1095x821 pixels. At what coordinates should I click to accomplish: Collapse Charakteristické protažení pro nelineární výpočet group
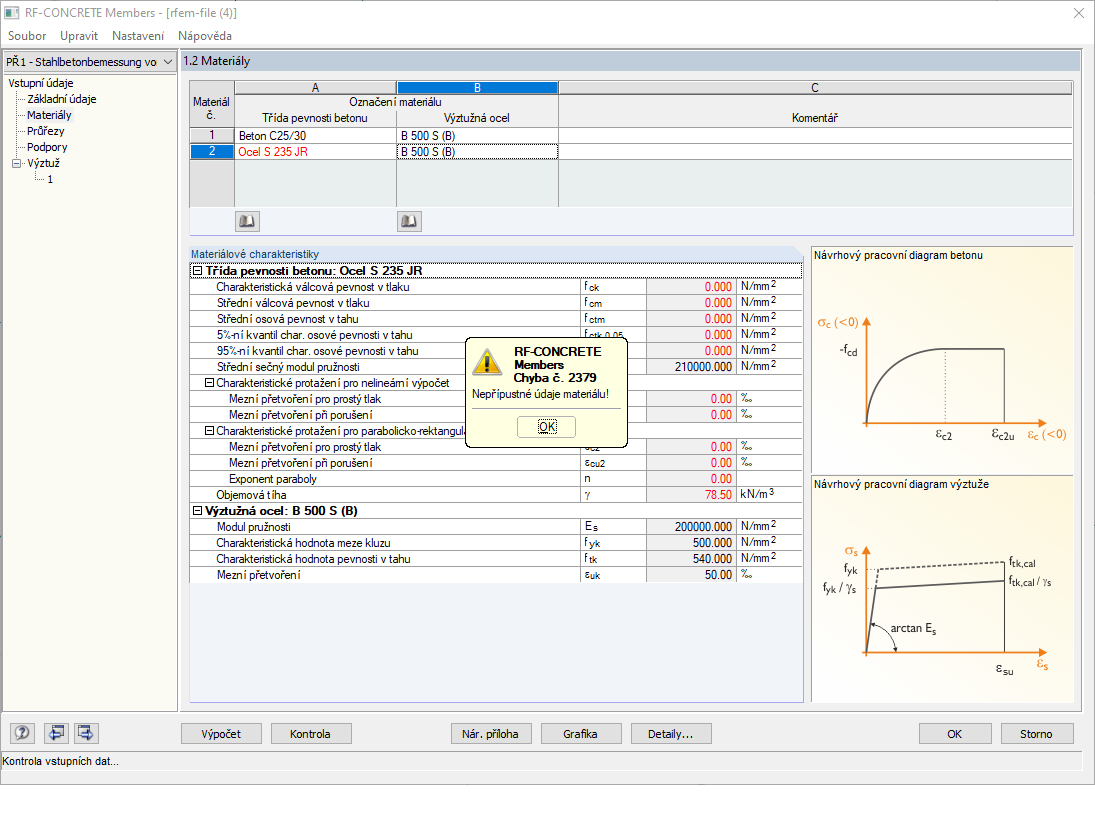point(209,383)
